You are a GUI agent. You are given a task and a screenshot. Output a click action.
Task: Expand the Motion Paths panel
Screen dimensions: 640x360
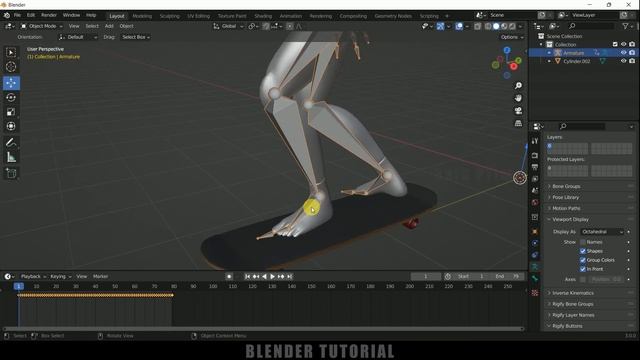(x=566, y=208)
